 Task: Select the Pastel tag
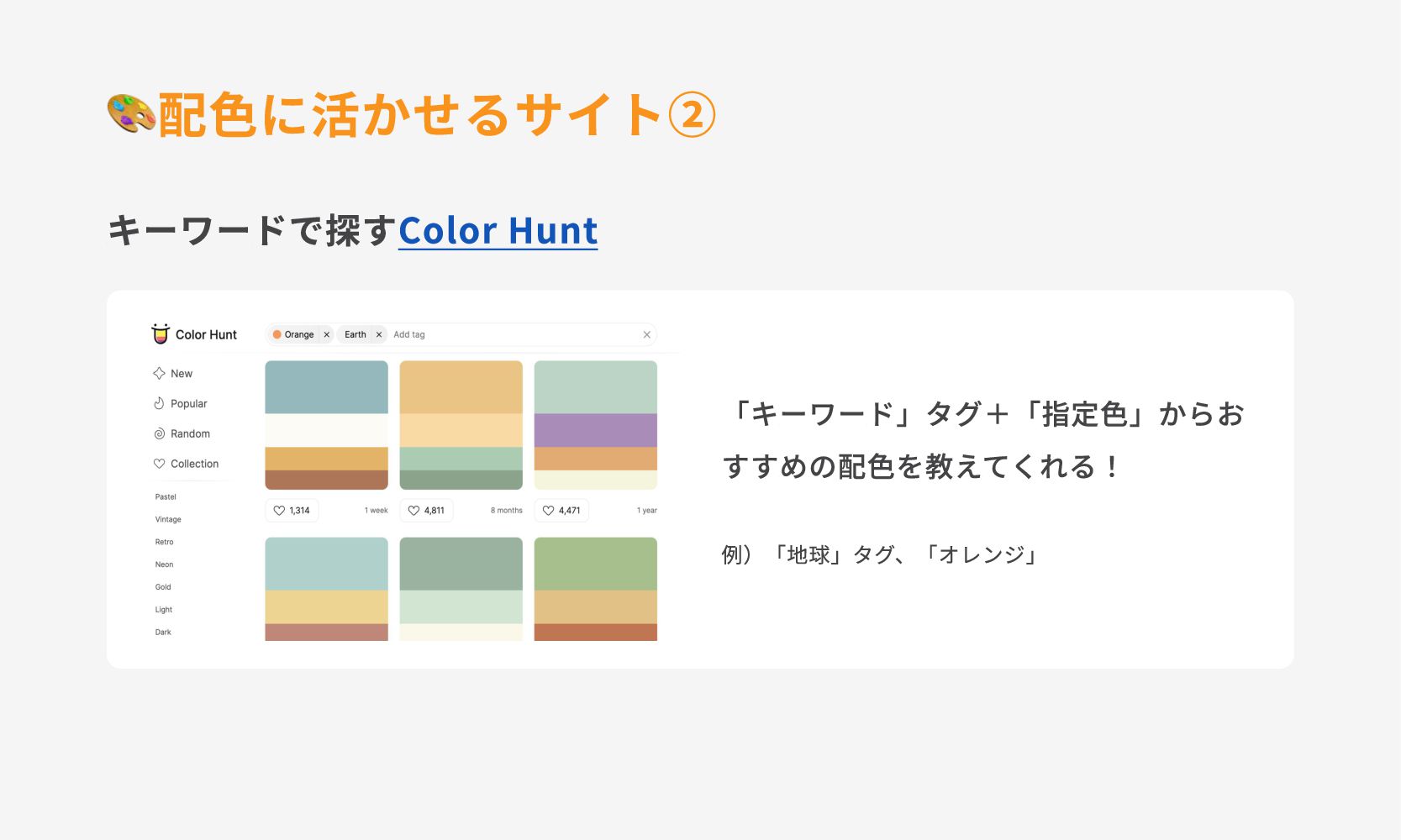(x=166, y=497)
